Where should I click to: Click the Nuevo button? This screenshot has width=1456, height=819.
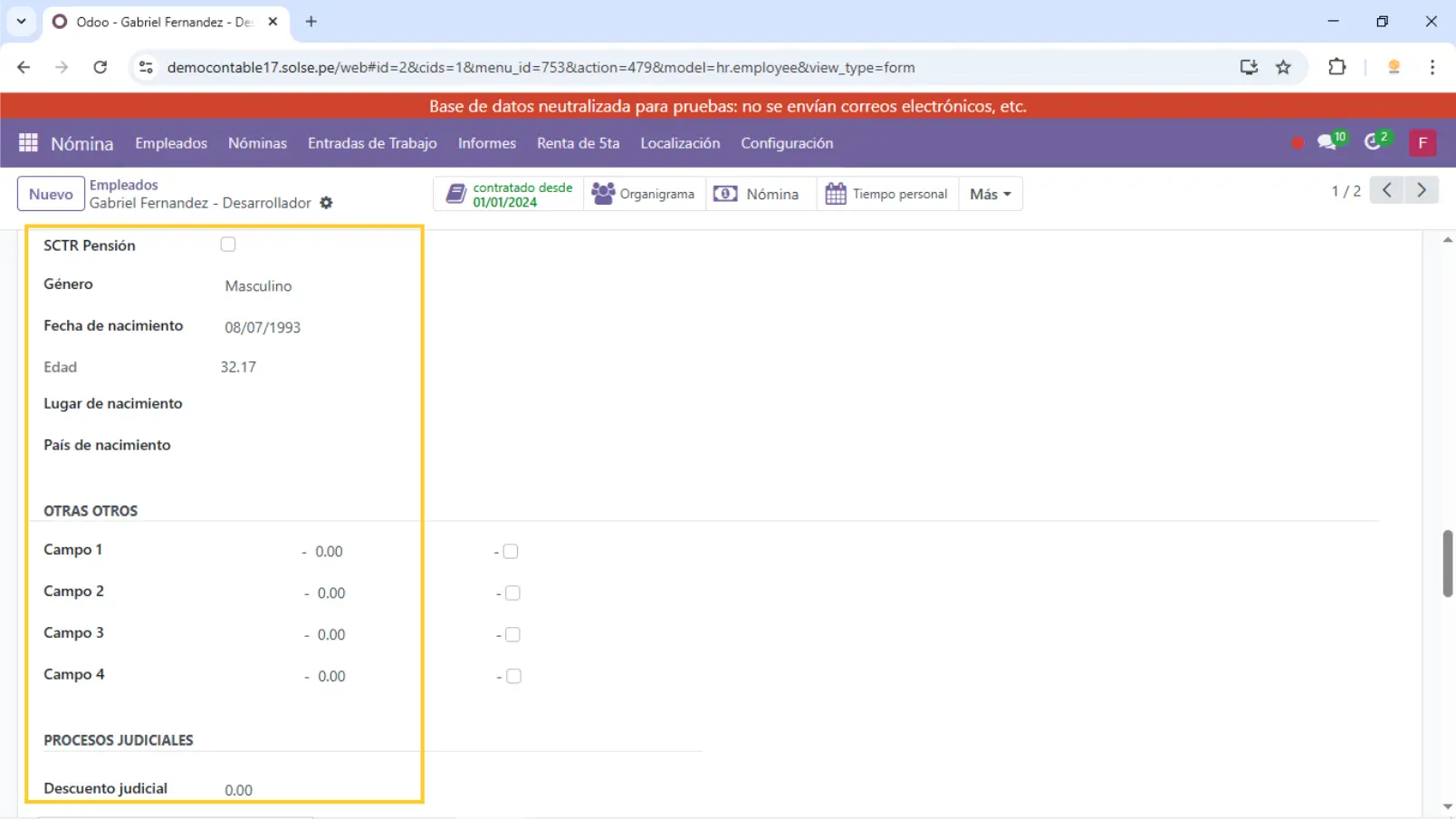click(x=51, y=194)
